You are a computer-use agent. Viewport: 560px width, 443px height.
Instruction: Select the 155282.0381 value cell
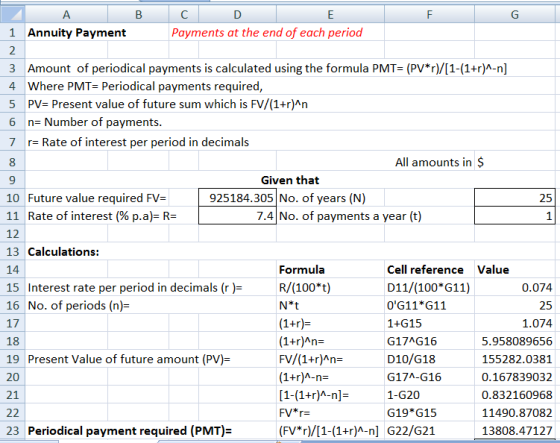(515, 359)
